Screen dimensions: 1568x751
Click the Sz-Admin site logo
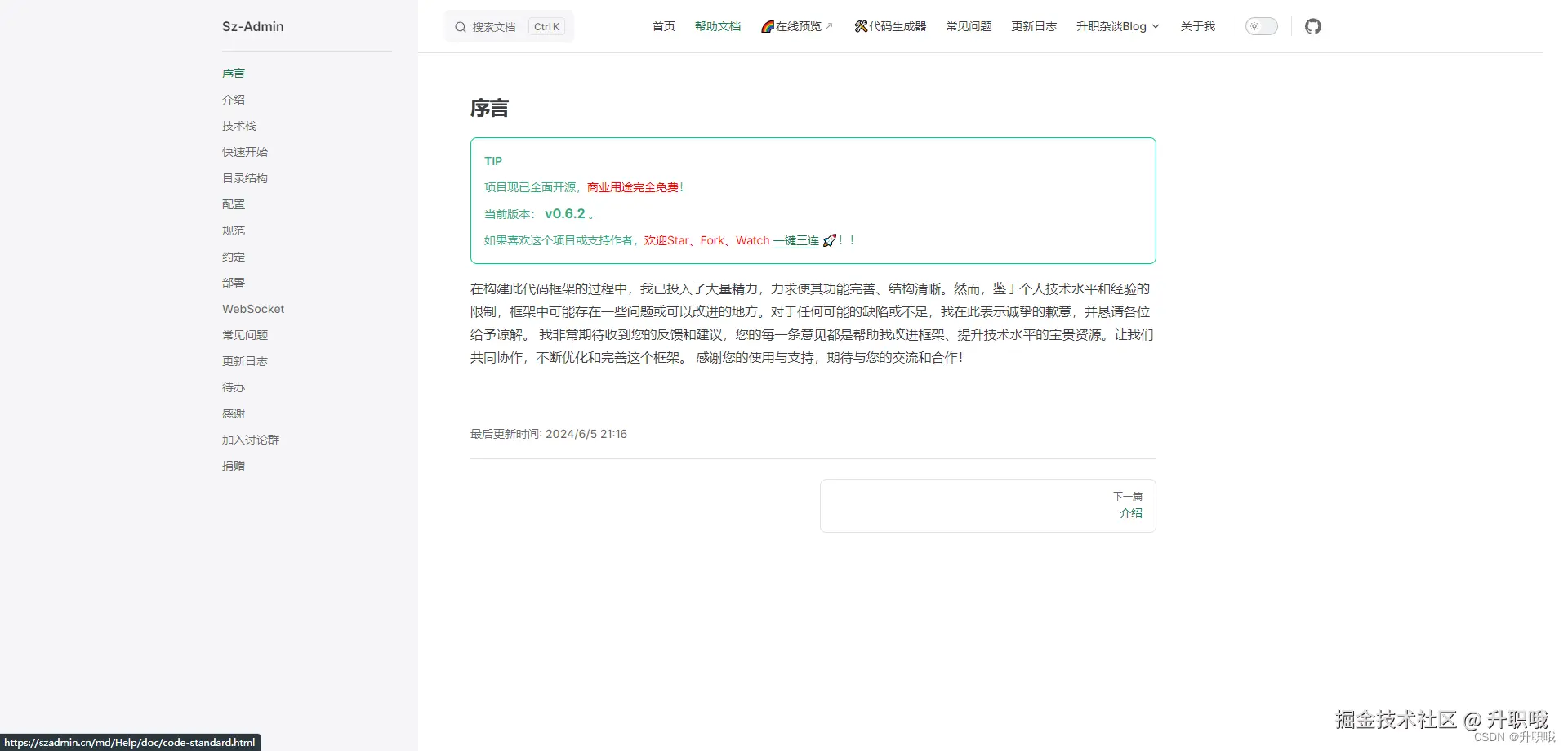(252, 26)
